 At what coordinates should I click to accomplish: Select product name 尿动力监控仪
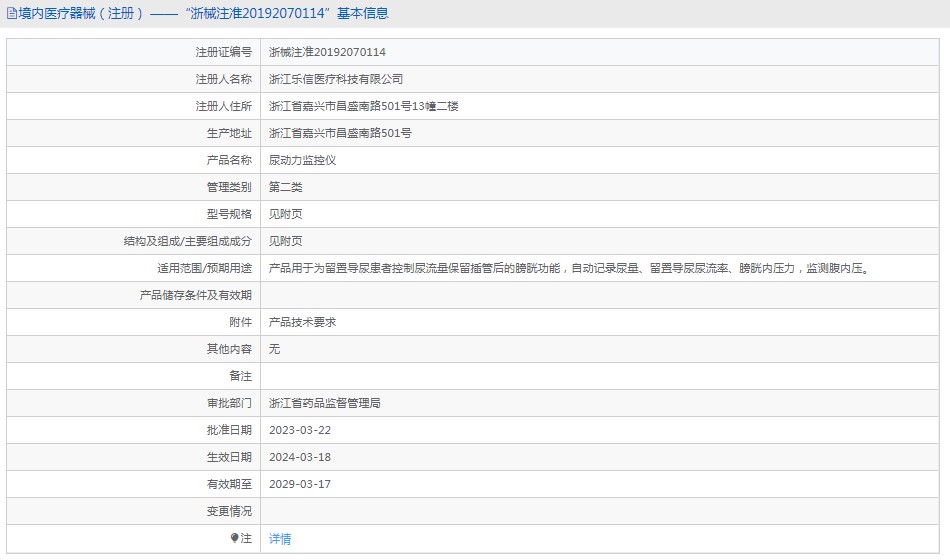click(302, 160)
